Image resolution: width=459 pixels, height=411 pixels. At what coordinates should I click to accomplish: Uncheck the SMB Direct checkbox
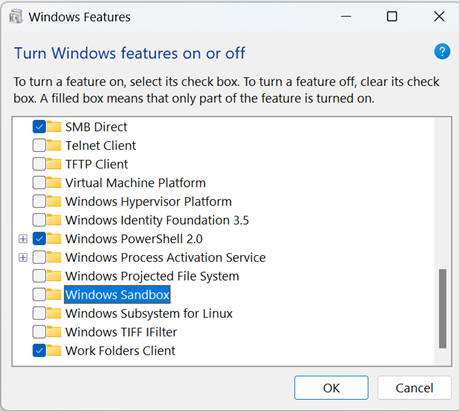39,127
